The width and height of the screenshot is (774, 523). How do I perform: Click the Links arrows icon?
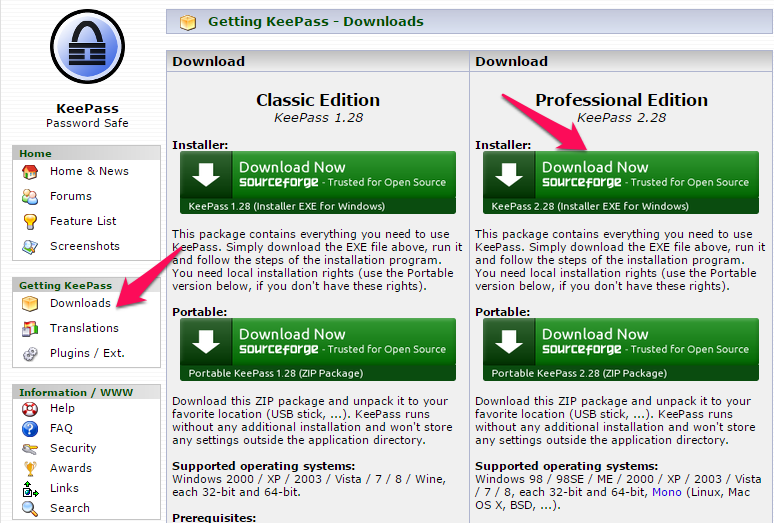30,488
